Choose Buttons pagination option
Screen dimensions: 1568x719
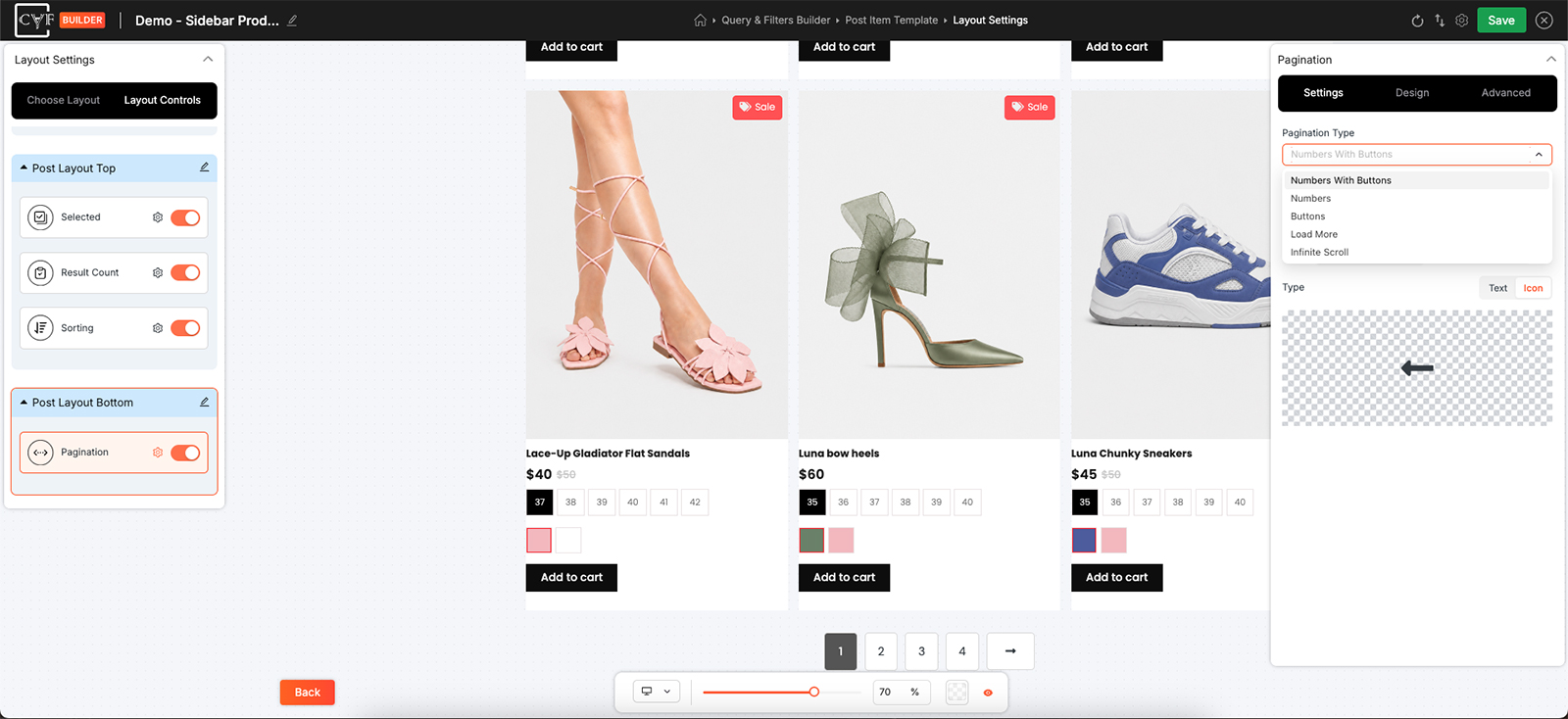[x=1417, y=216]
